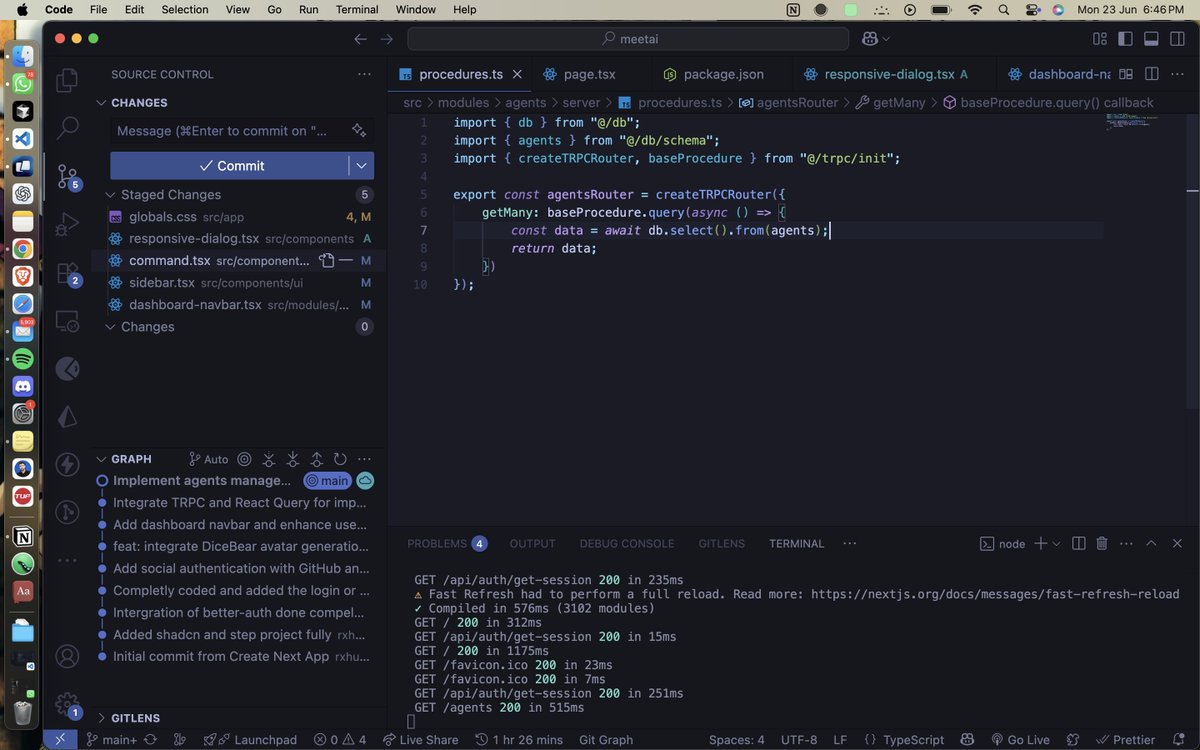Screen dimensions: 1200x750
Task: Open the Extensions view with badge 2
Action: (67, 273)
